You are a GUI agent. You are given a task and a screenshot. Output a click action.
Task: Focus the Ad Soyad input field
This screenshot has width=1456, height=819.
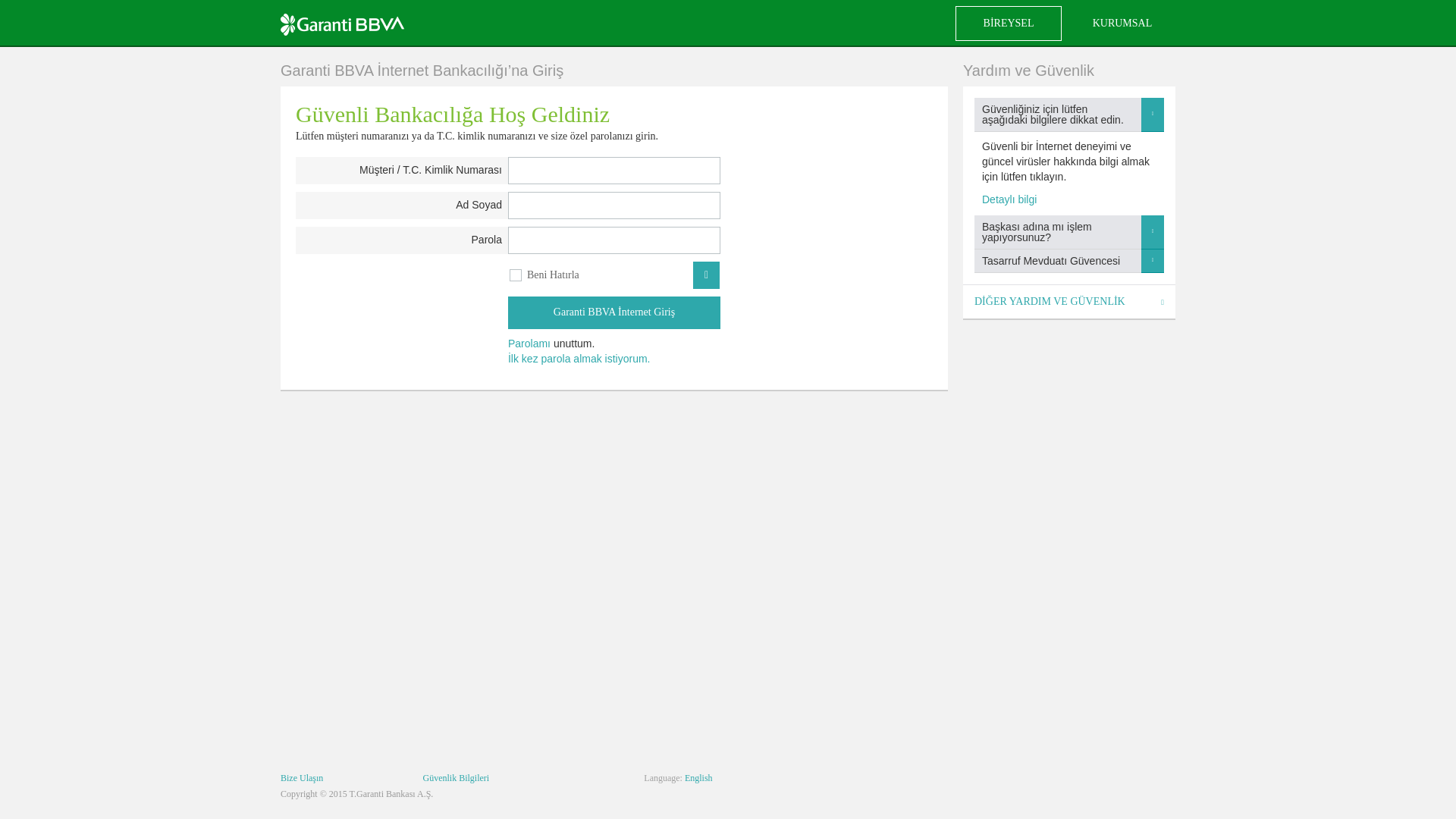tap(613, 206)
